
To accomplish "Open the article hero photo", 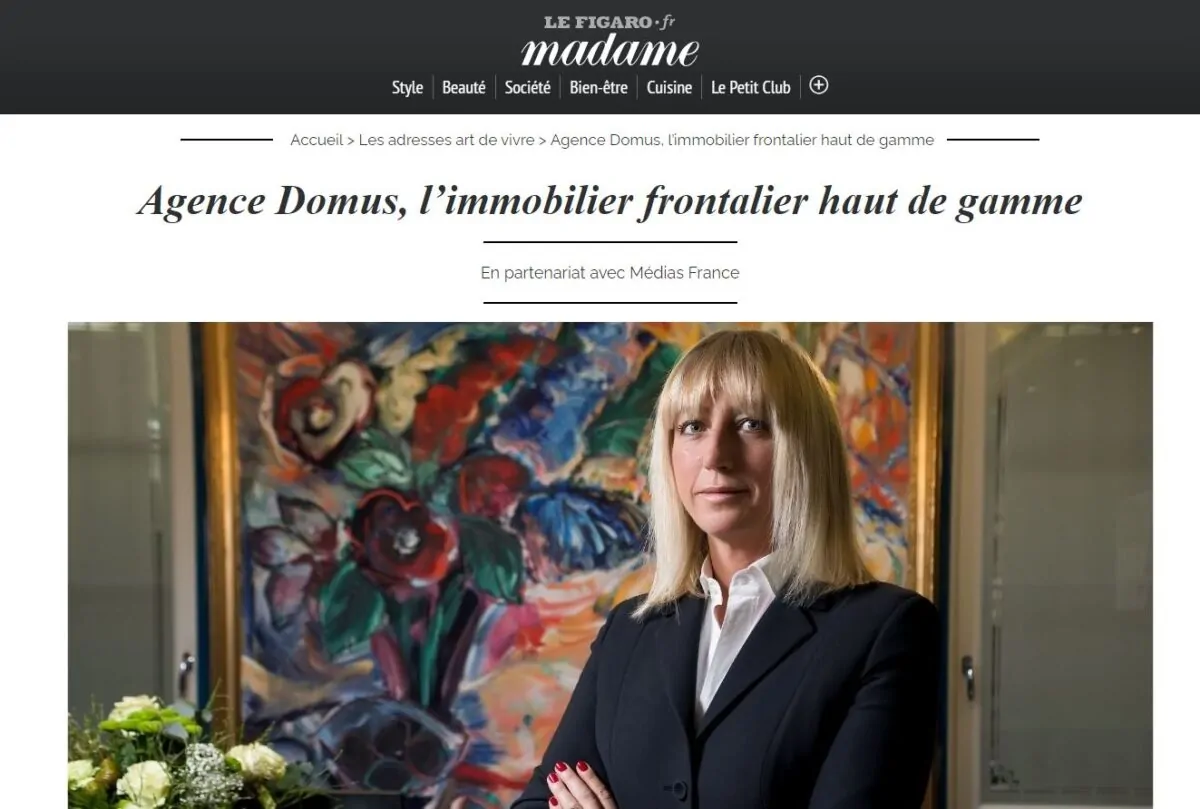I will coord(610,565).
